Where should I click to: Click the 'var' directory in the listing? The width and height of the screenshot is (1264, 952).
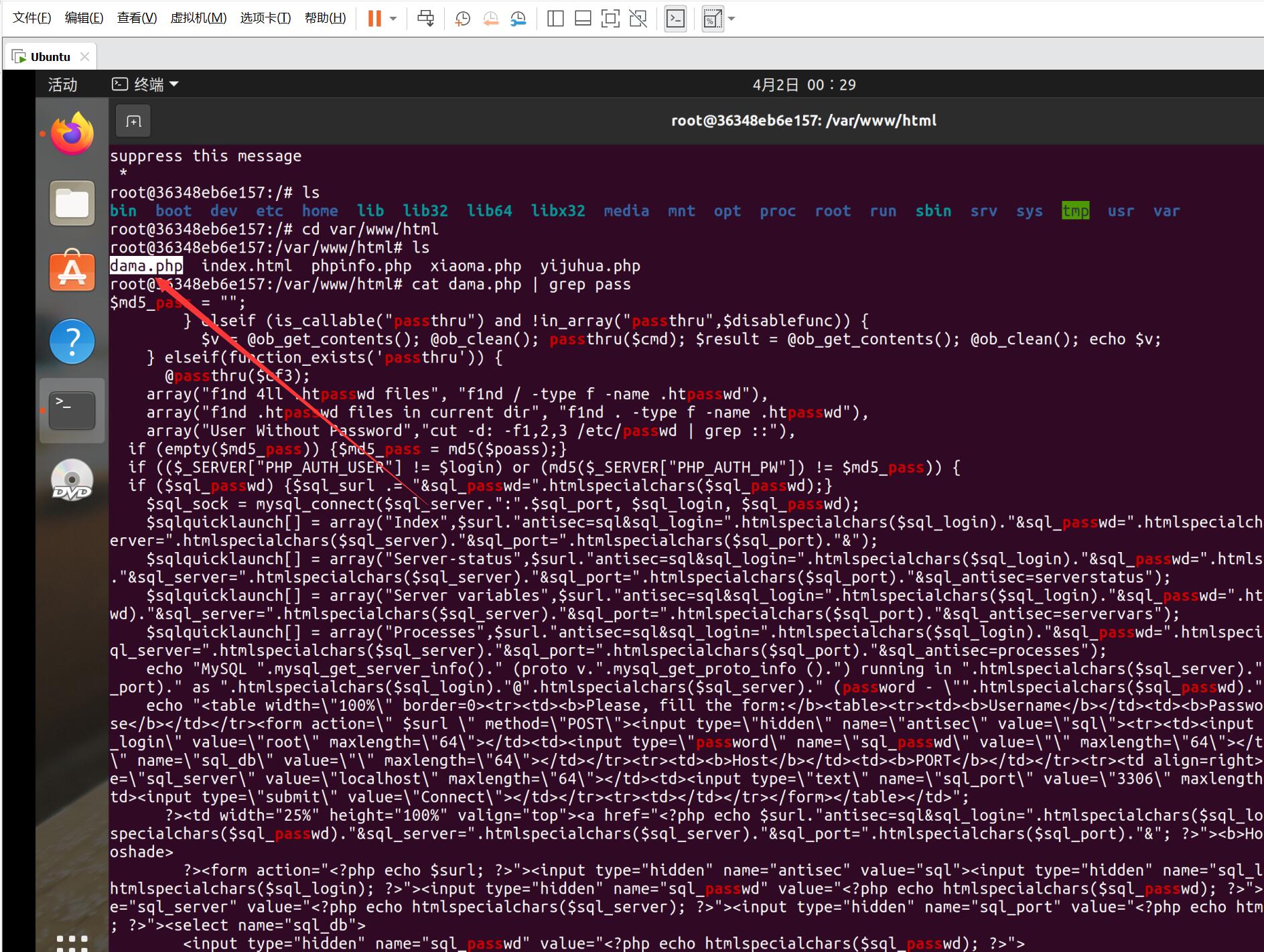pos(1166,211)
